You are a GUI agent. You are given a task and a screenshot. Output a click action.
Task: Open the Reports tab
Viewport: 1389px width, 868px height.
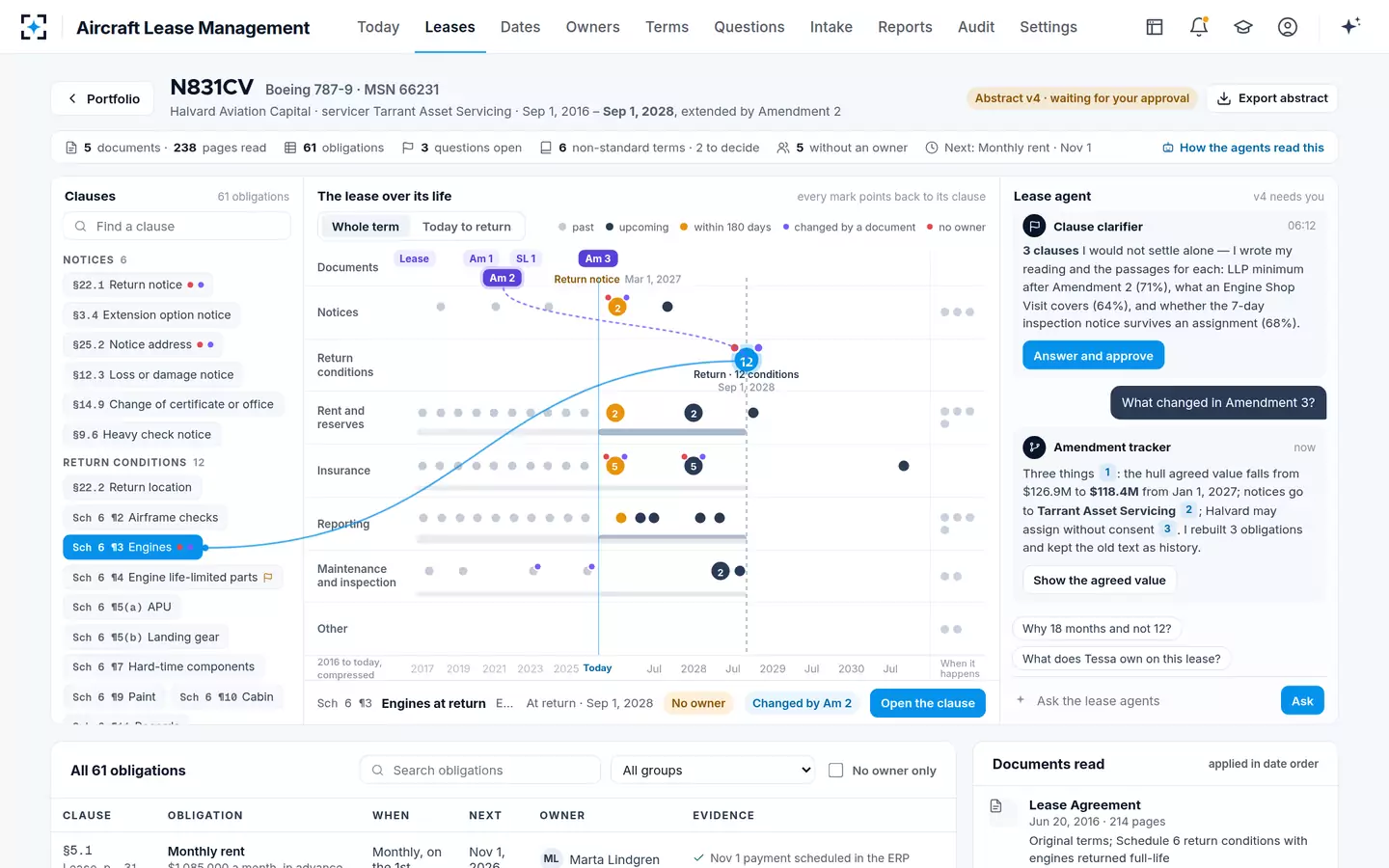(x=905, y=27)
